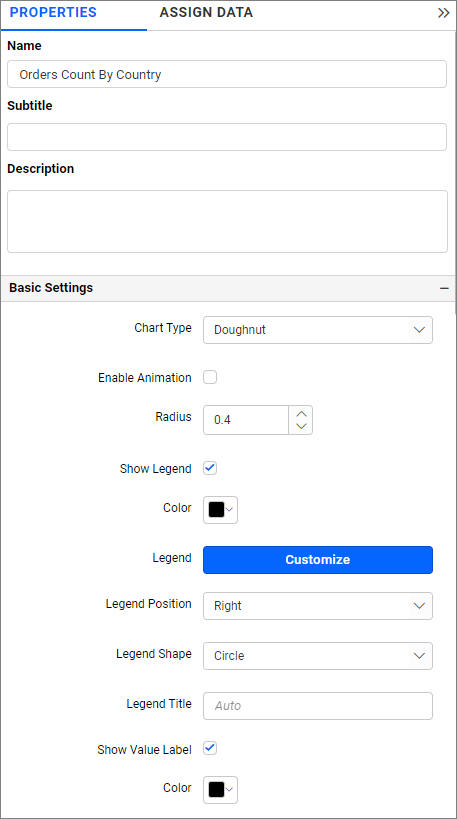Image resolution: width=457 pixels, height=819 pixels.
Task: Open the Legend Position dropdown
Action: coord(318,606)
